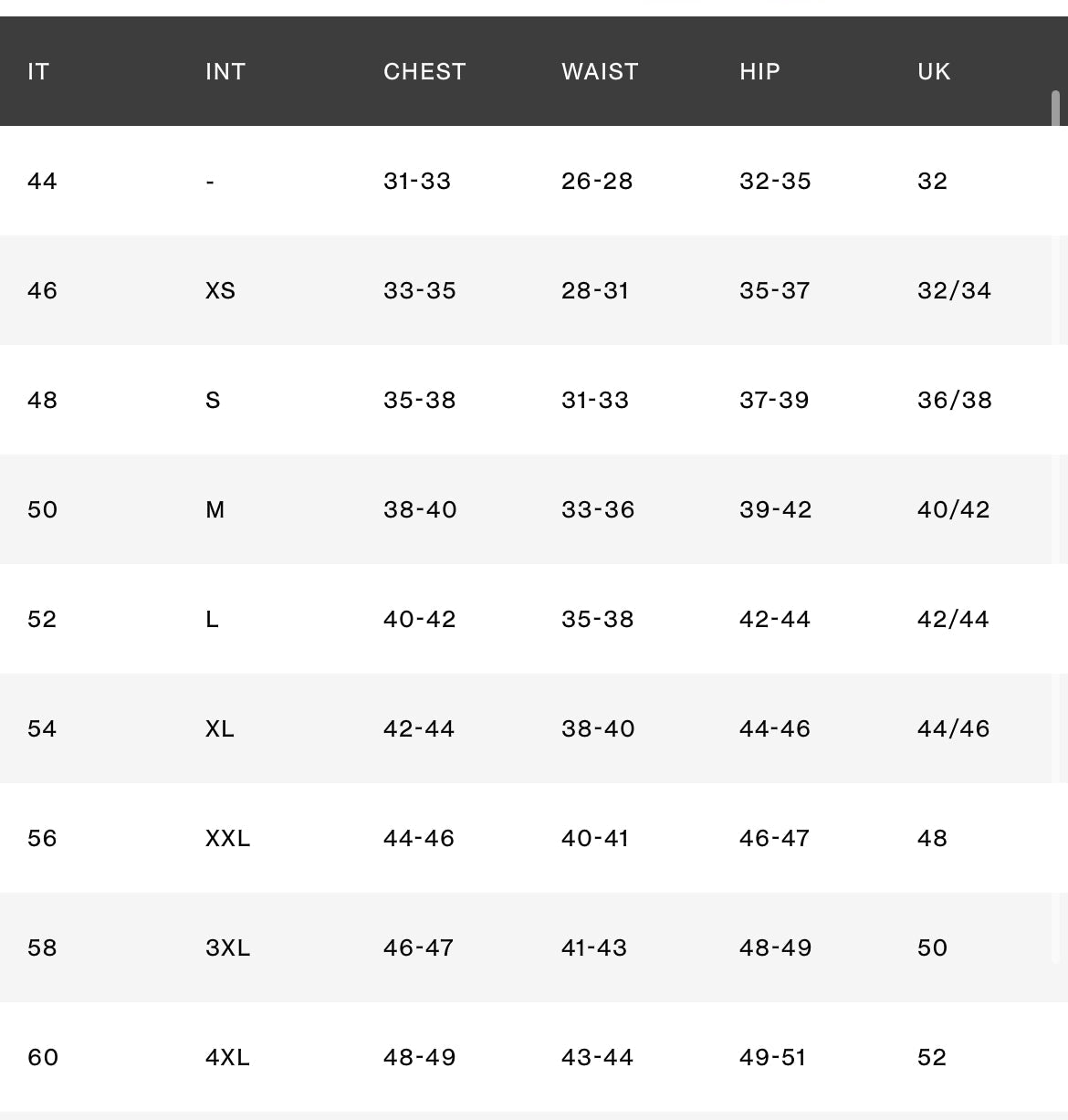Select the IT size 44 cell
Viewport: 1068px width, 1120px height.
point(43,181)
